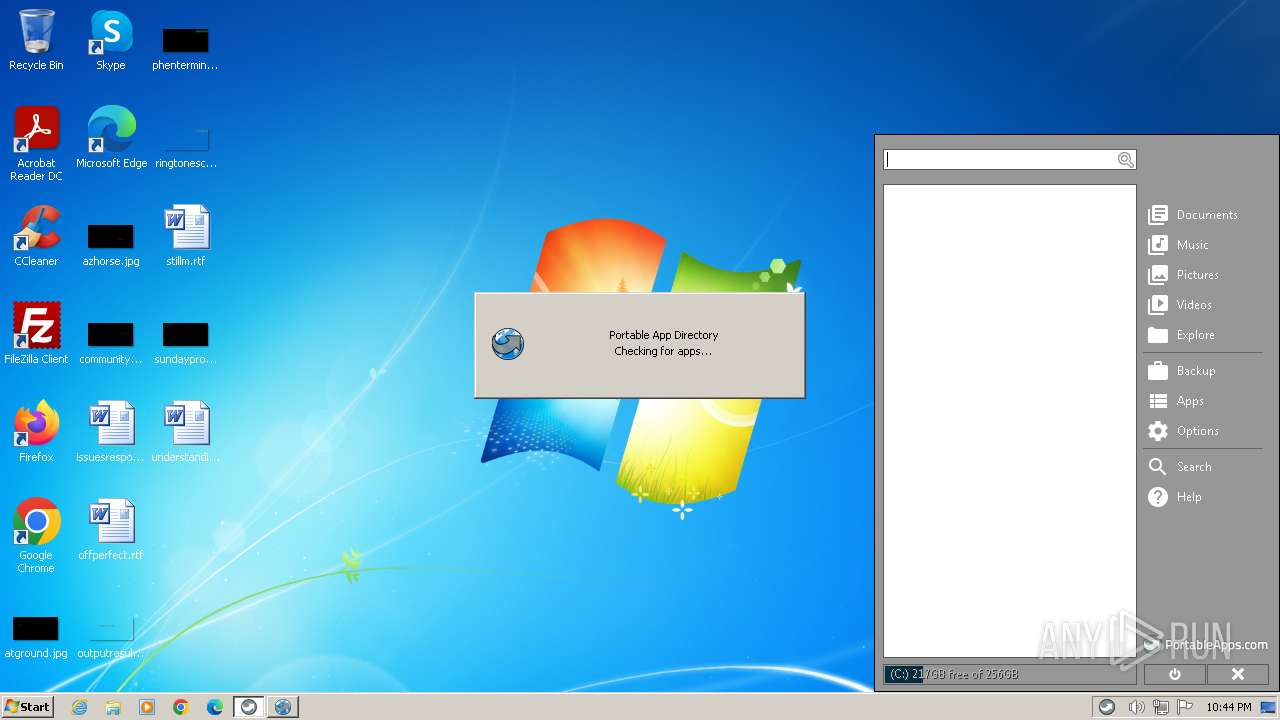Click the magnifier icon inside the search box
1280x720 pixels.
tap(1126, 160)
